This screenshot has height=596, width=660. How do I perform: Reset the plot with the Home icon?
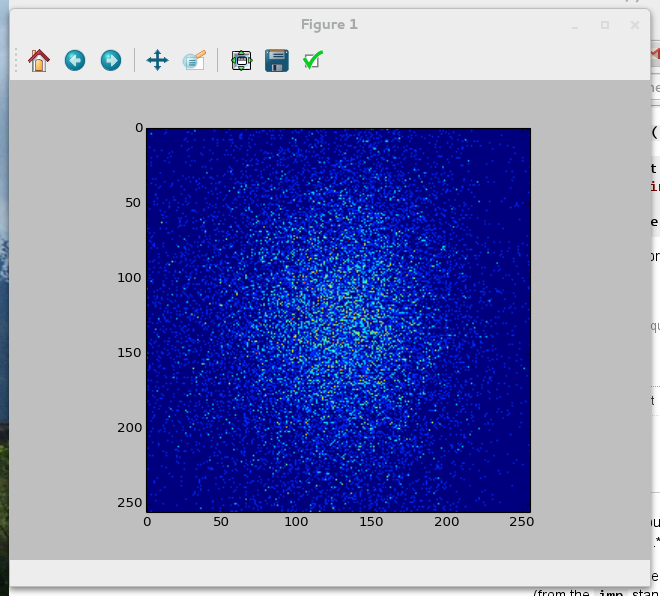click(39, 61)
